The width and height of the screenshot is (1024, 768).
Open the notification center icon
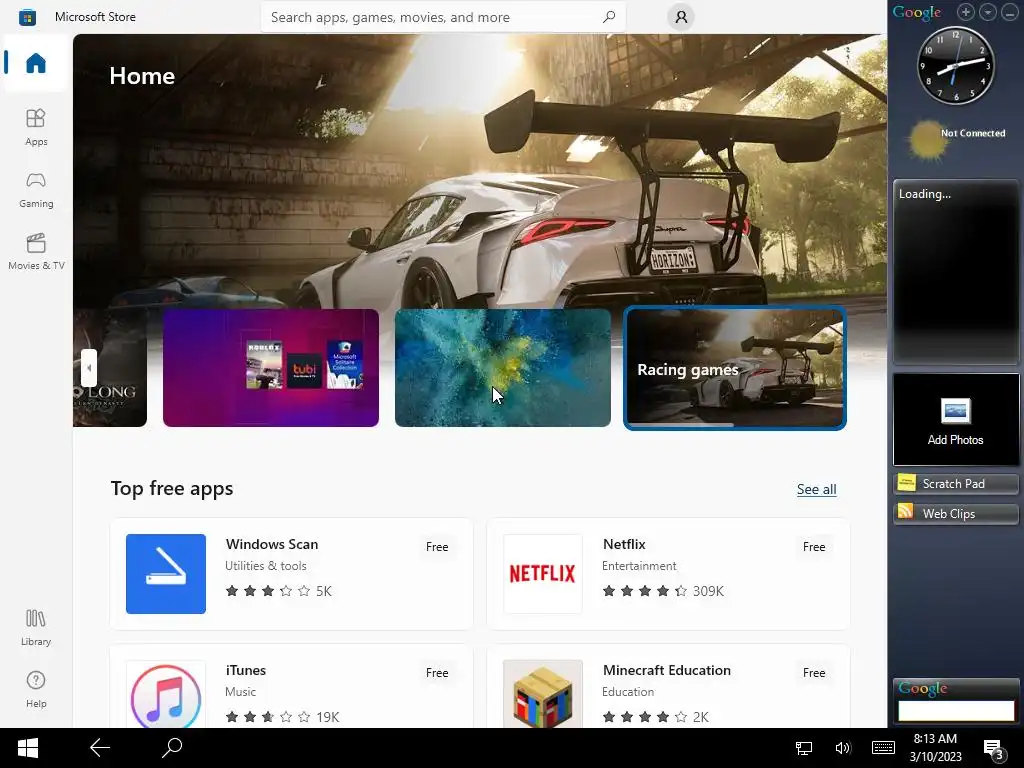(993, 748)
